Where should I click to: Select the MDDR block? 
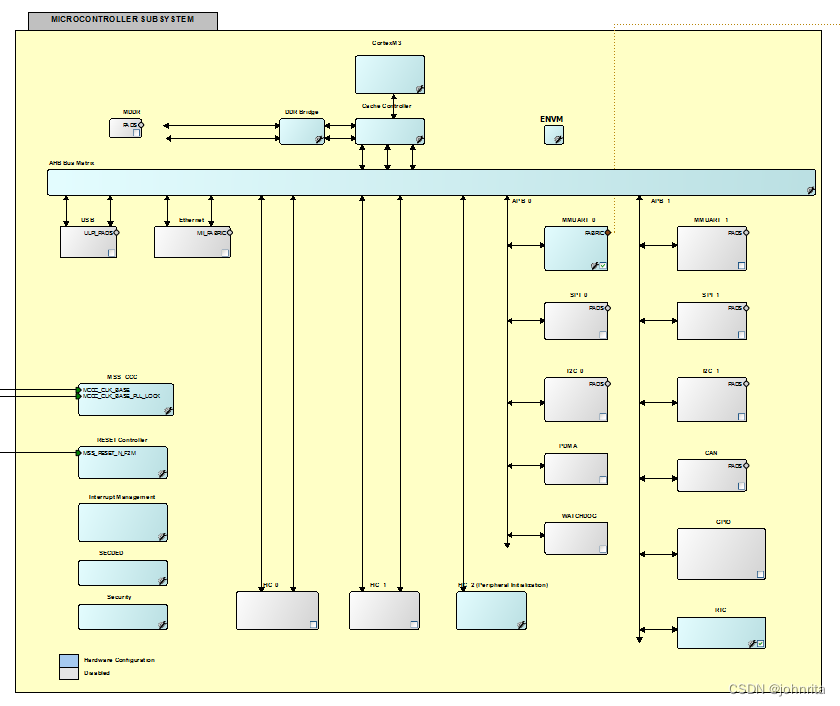click(124, 126)
